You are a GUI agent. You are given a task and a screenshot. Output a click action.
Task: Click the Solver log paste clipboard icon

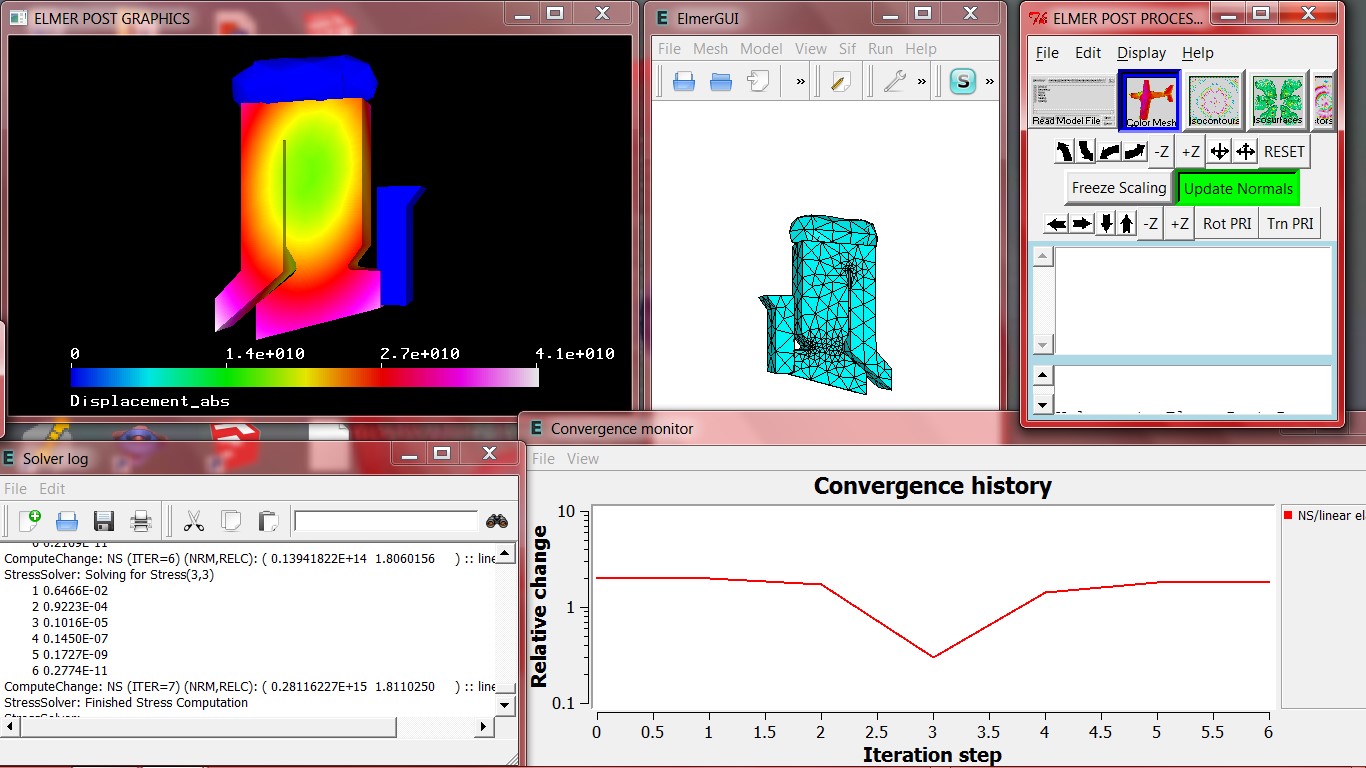click(268, 520)
